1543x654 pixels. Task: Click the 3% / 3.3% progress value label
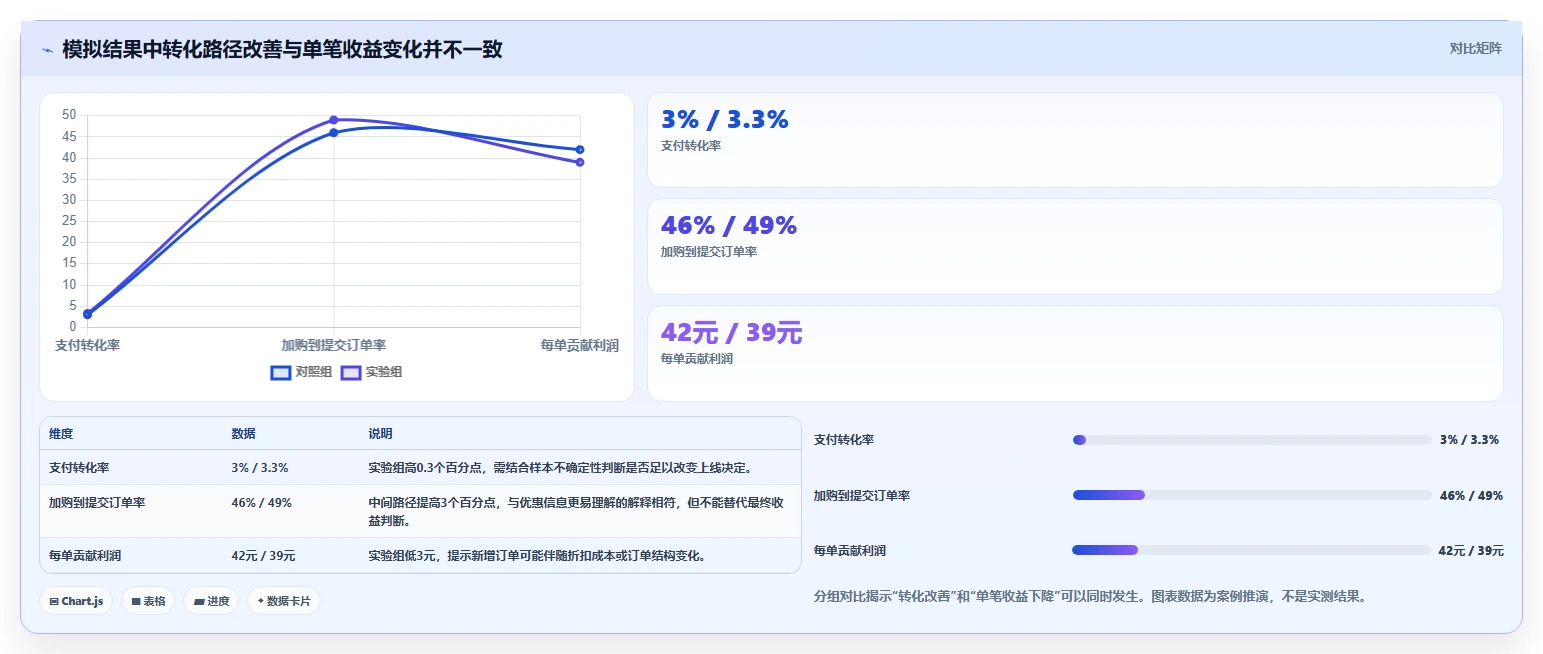coord(1469,440)
